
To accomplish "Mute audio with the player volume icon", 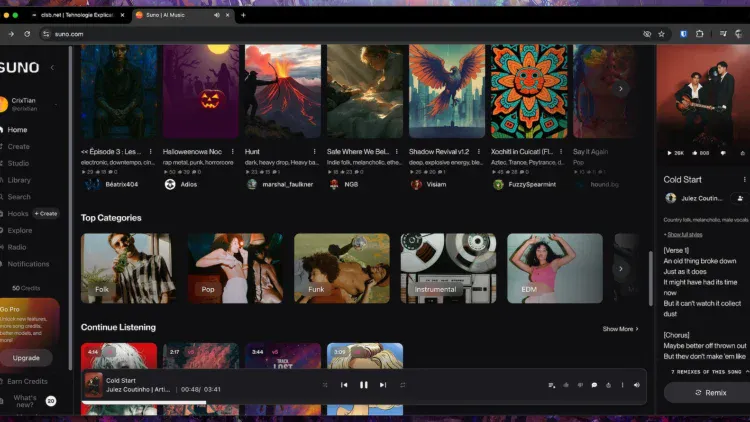I will [x=637, y=384].
